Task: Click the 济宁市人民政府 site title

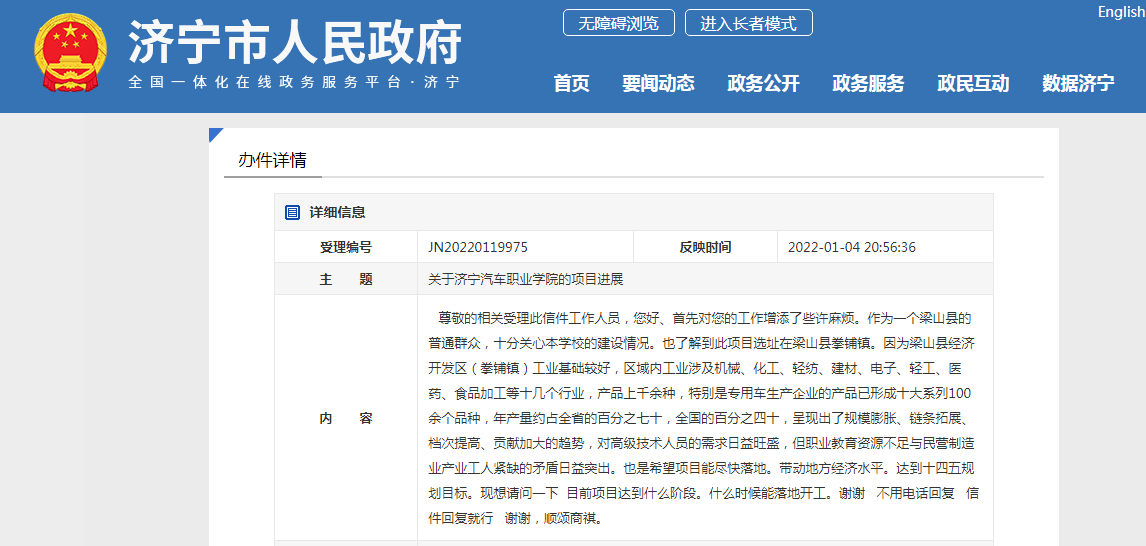Action: (295, 41)
